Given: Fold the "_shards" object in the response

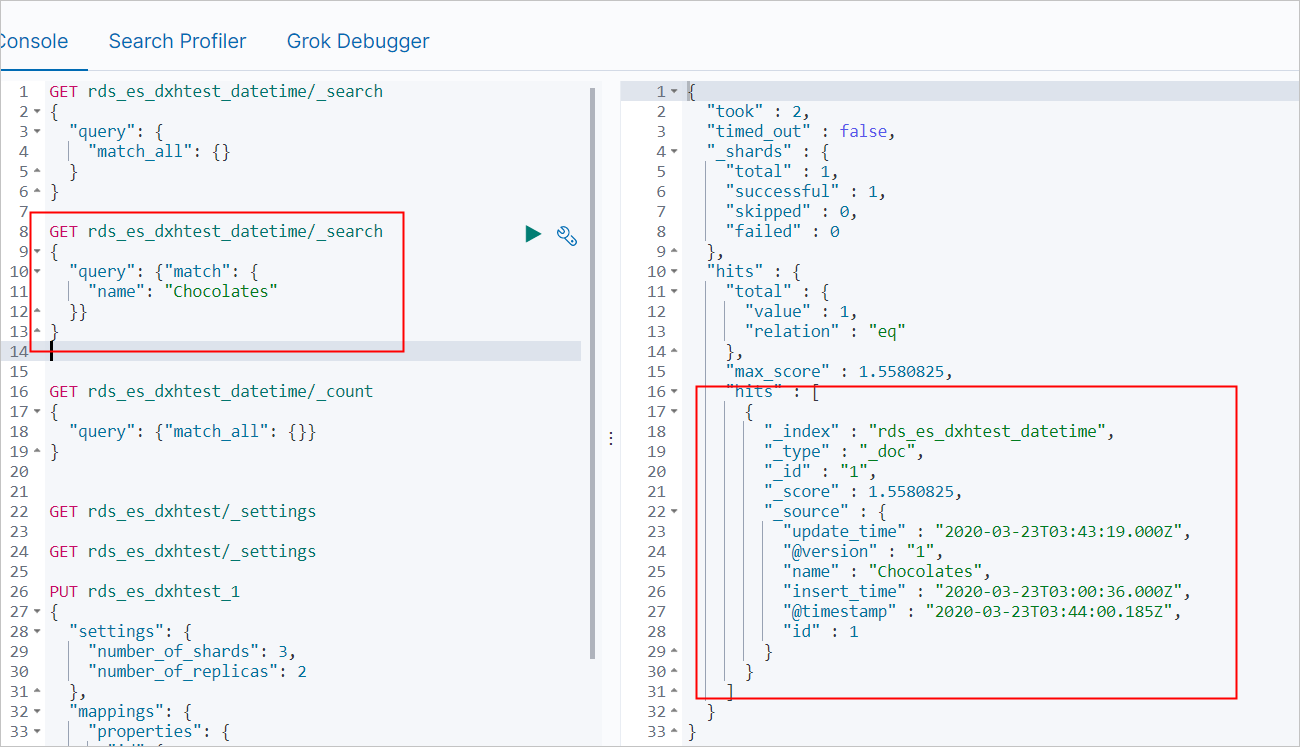Looking at the screenshot, I should (x=674, y=152).
